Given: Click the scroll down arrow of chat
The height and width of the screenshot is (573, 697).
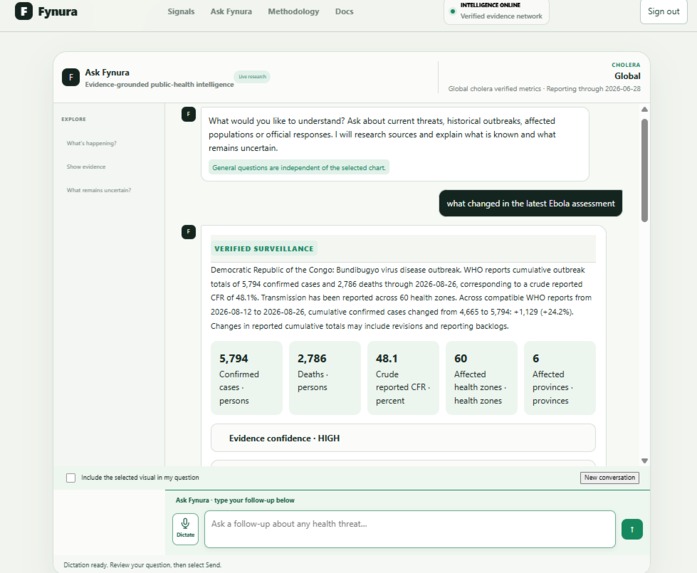Looking at the screenshot, I should 645,461.
